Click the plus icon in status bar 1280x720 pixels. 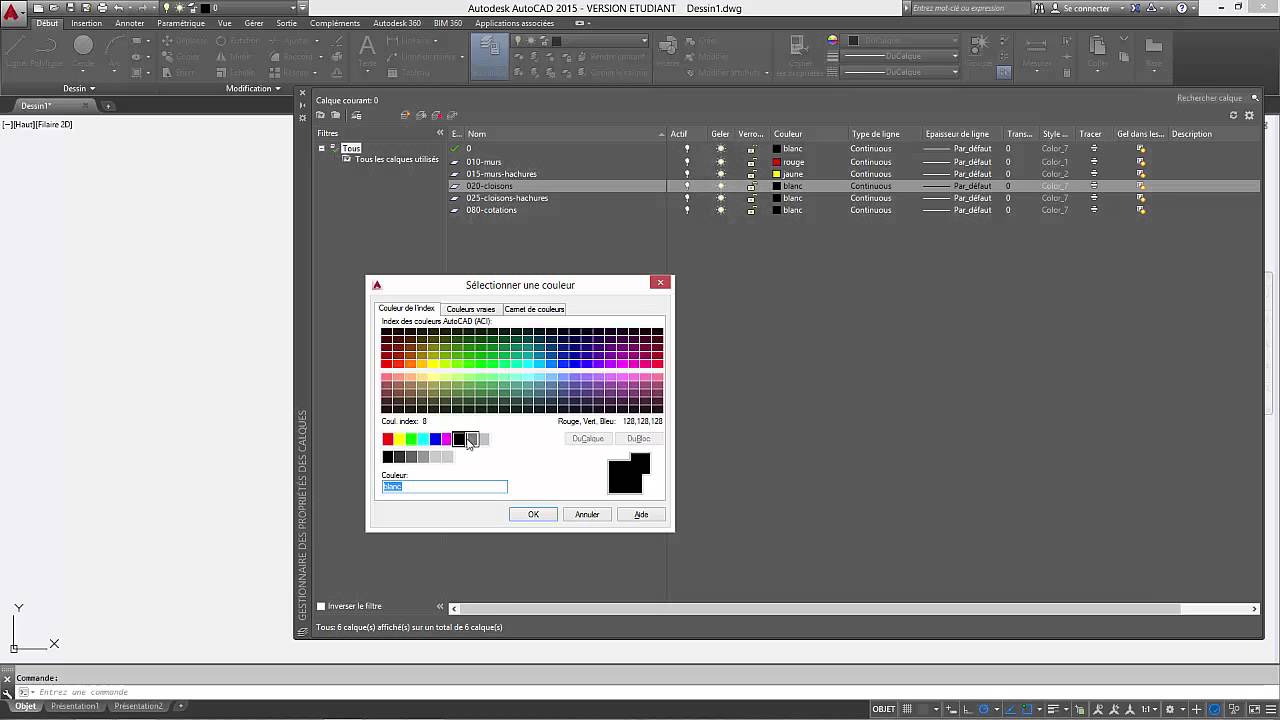pos(1196,709)
